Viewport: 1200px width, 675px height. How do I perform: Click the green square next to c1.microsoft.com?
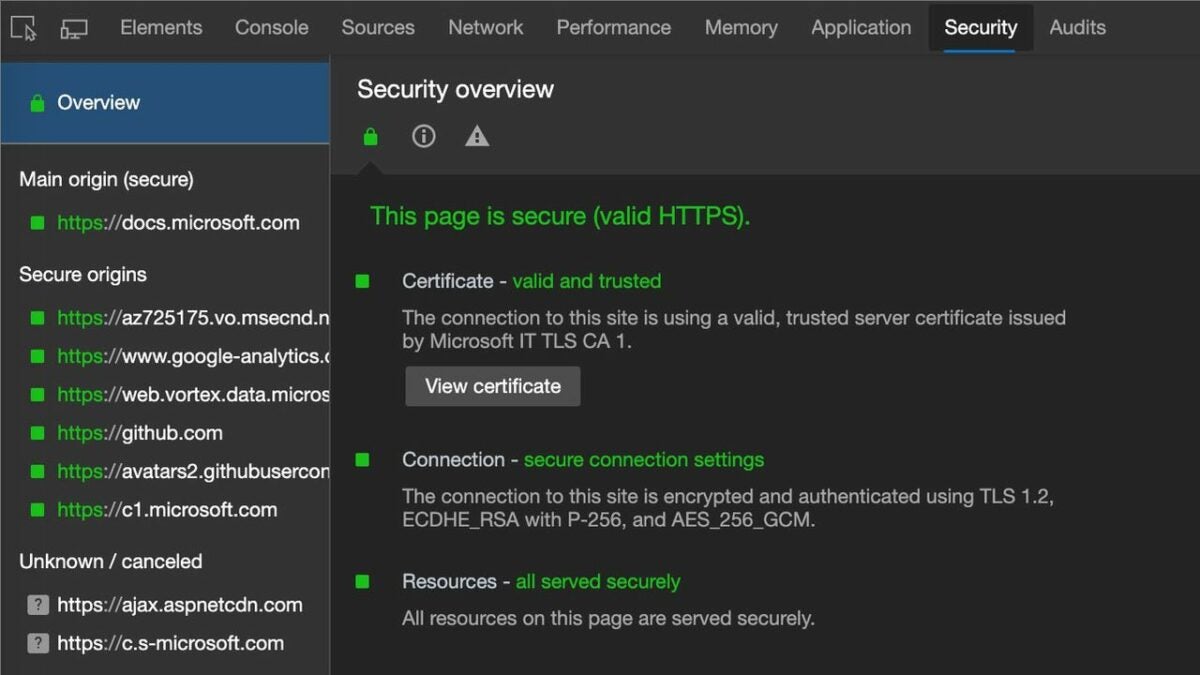[37, 510]
